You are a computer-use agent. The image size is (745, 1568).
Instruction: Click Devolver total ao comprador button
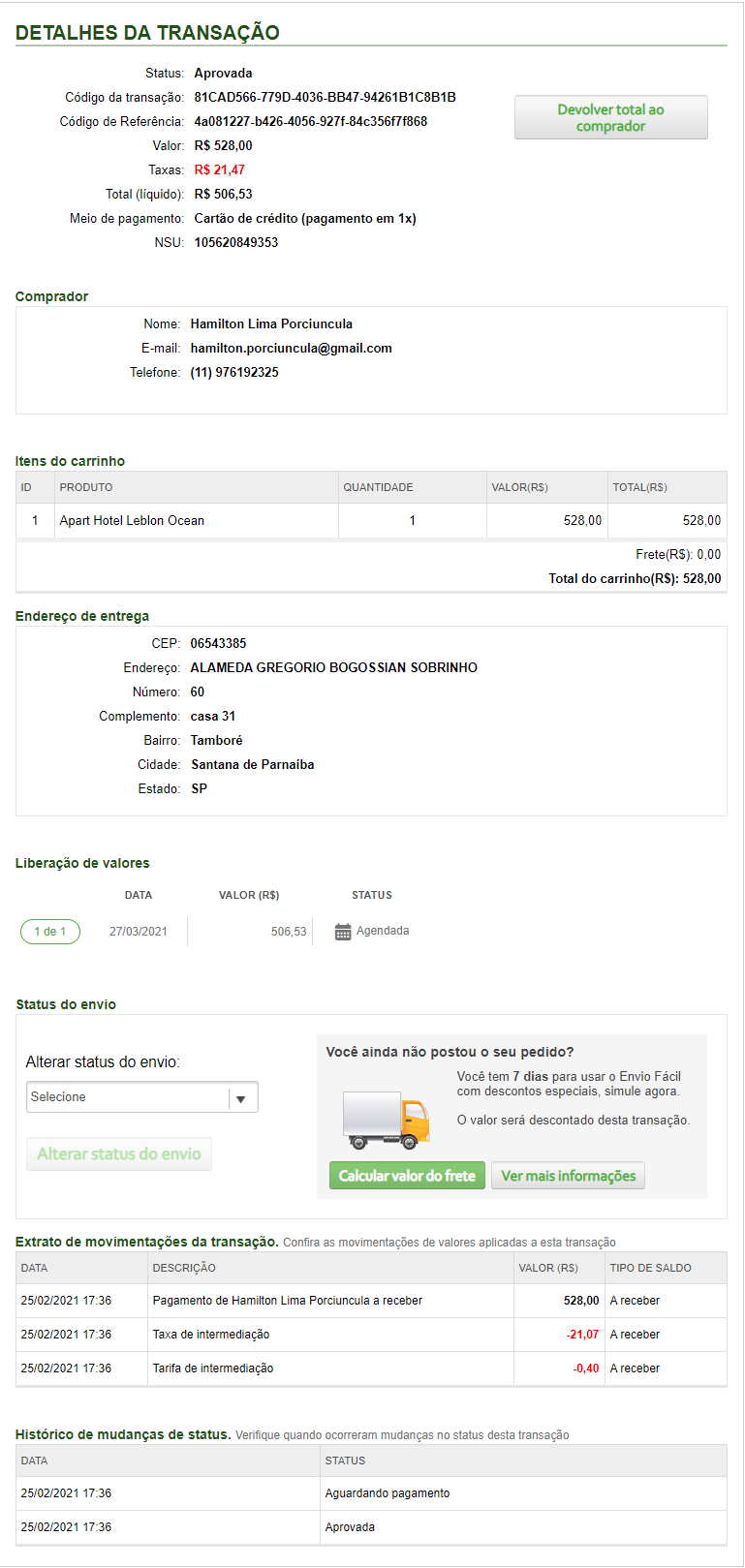(610, 117)
